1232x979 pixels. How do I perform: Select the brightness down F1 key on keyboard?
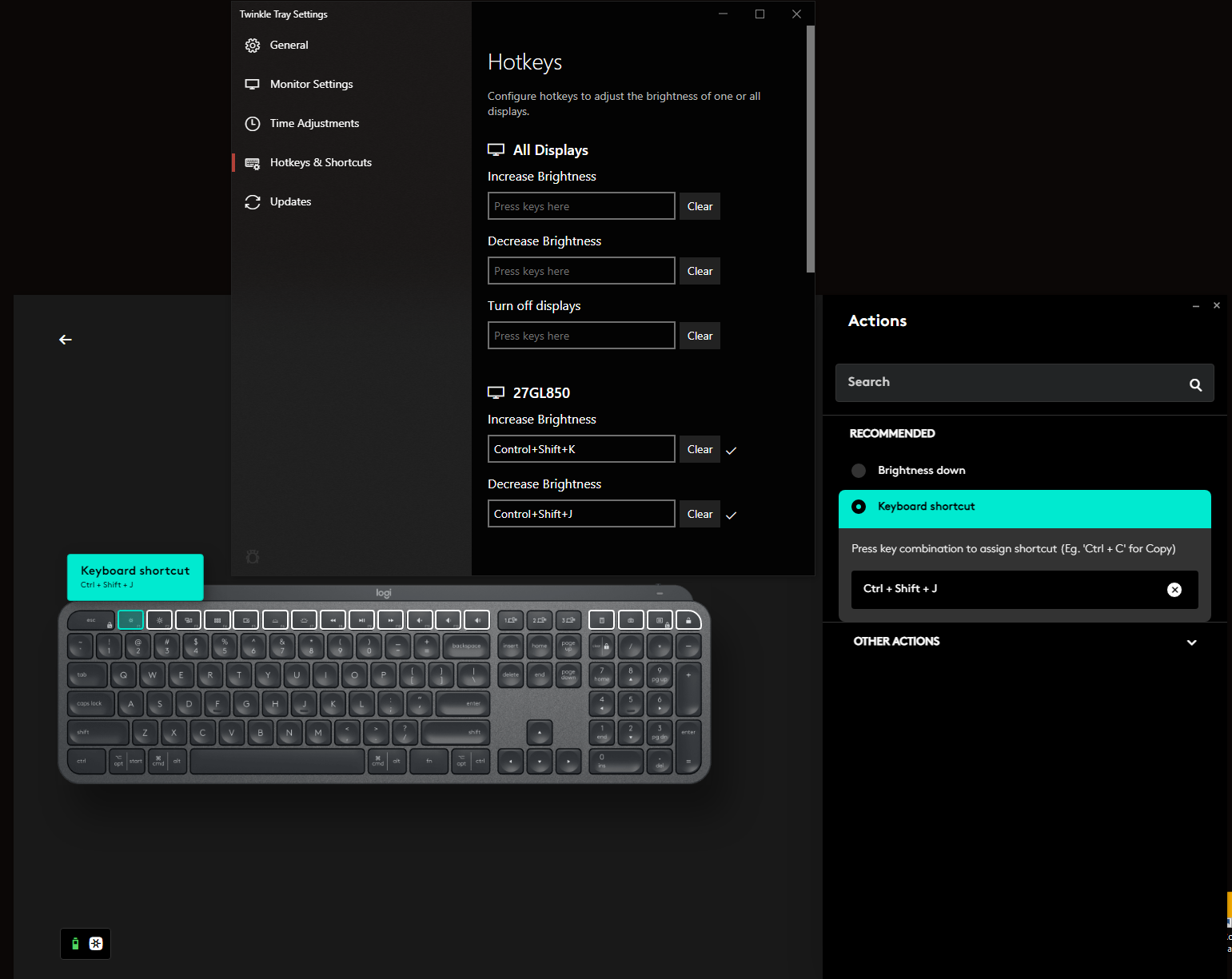coord(130,620)
